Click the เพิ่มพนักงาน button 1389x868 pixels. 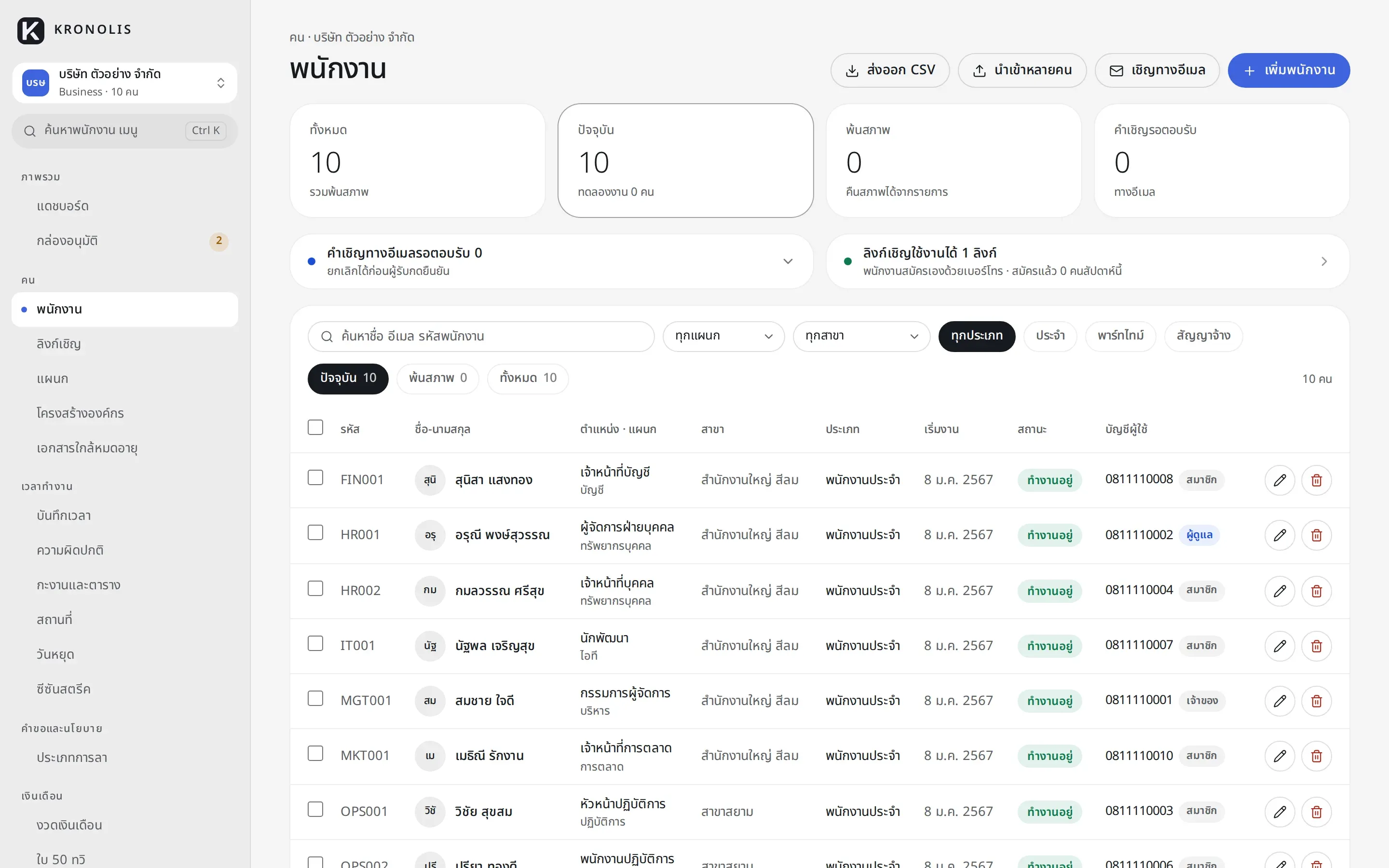1289,70
